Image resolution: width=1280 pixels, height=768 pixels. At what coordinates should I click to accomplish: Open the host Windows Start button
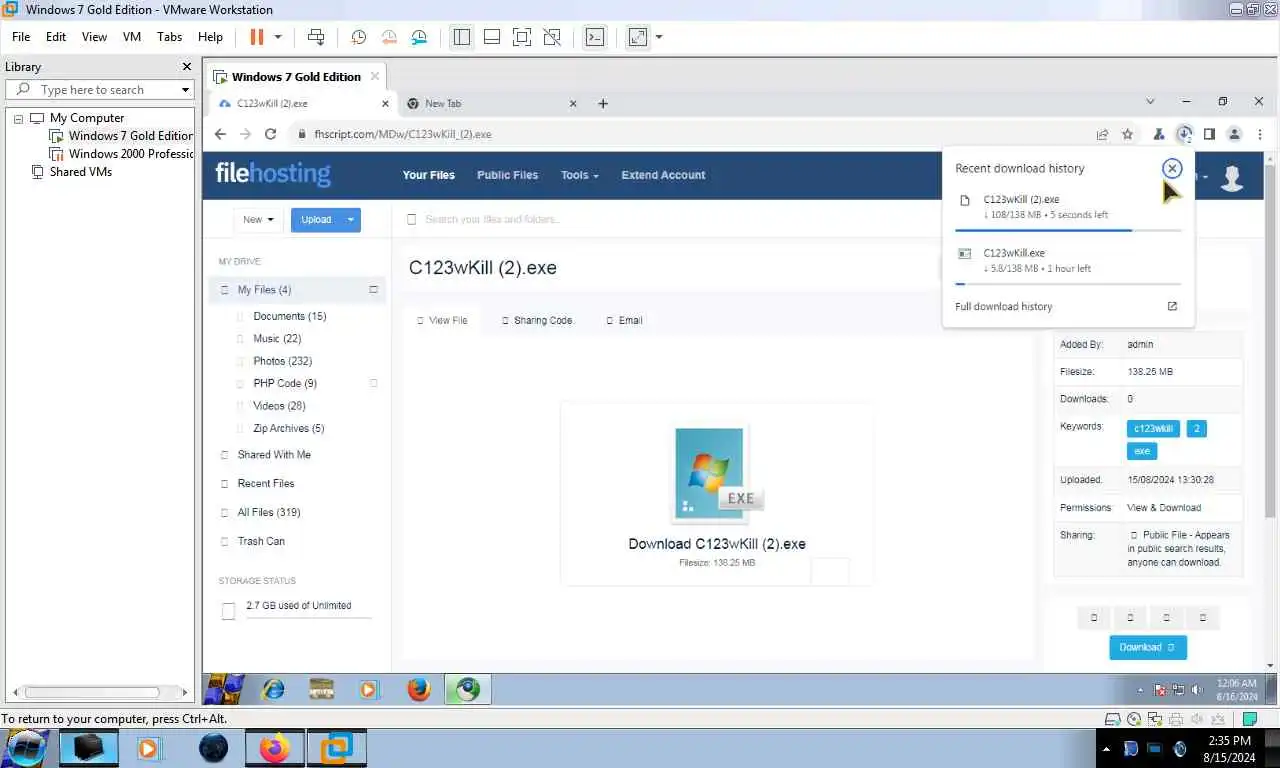tap(27, 748)
